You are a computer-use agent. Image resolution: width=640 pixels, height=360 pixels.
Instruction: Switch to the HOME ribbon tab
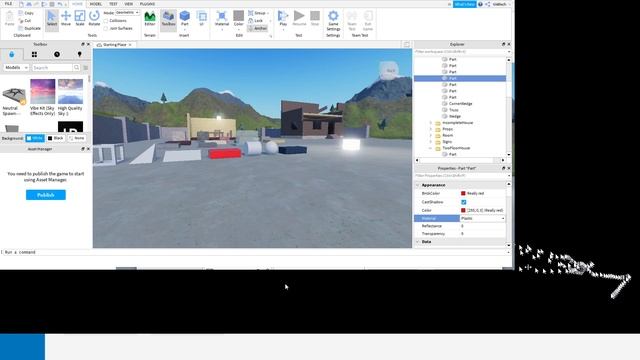[77, 4]
